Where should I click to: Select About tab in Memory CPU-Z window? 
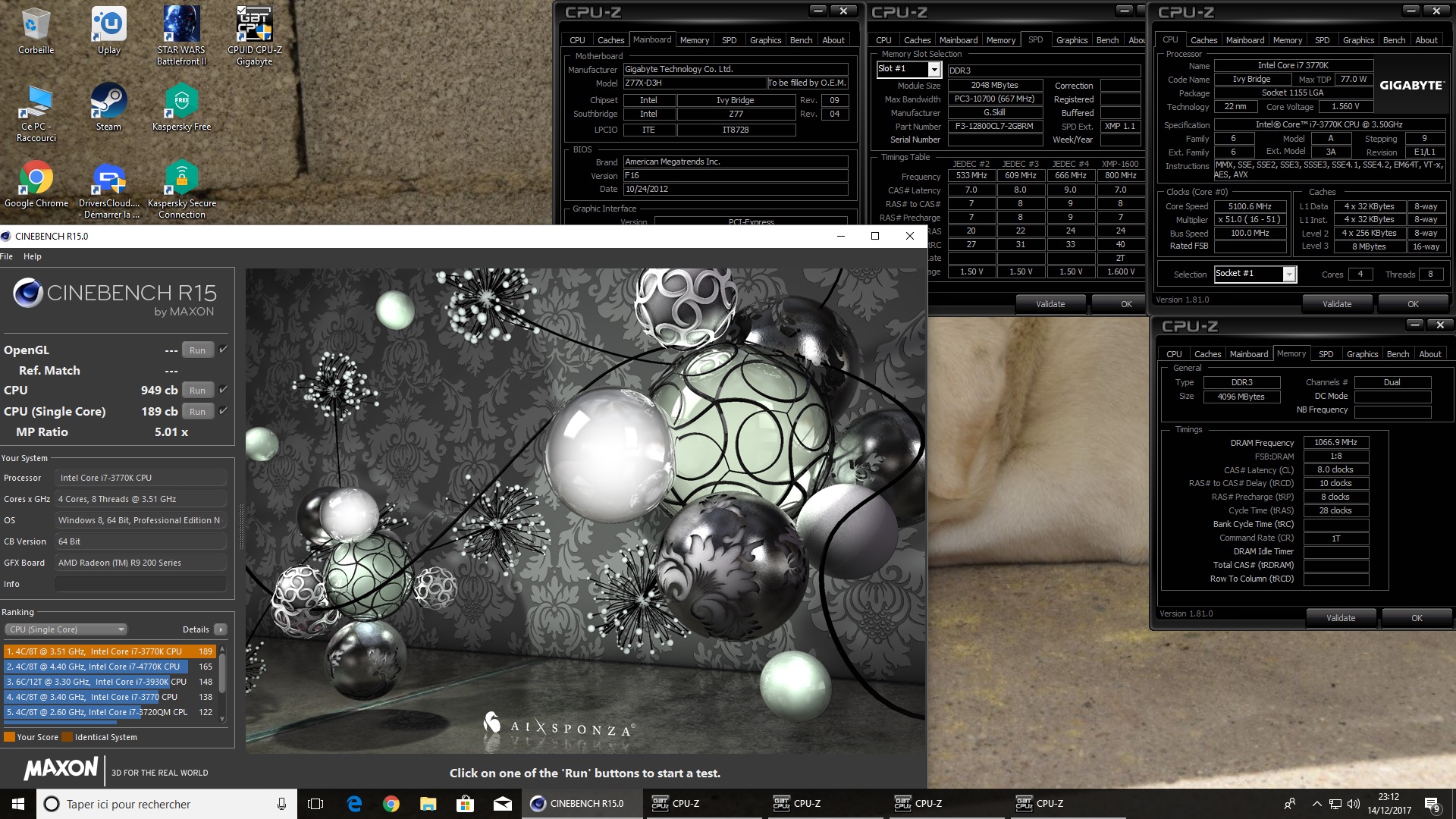pyautogui.click(x=1429, y=354)
